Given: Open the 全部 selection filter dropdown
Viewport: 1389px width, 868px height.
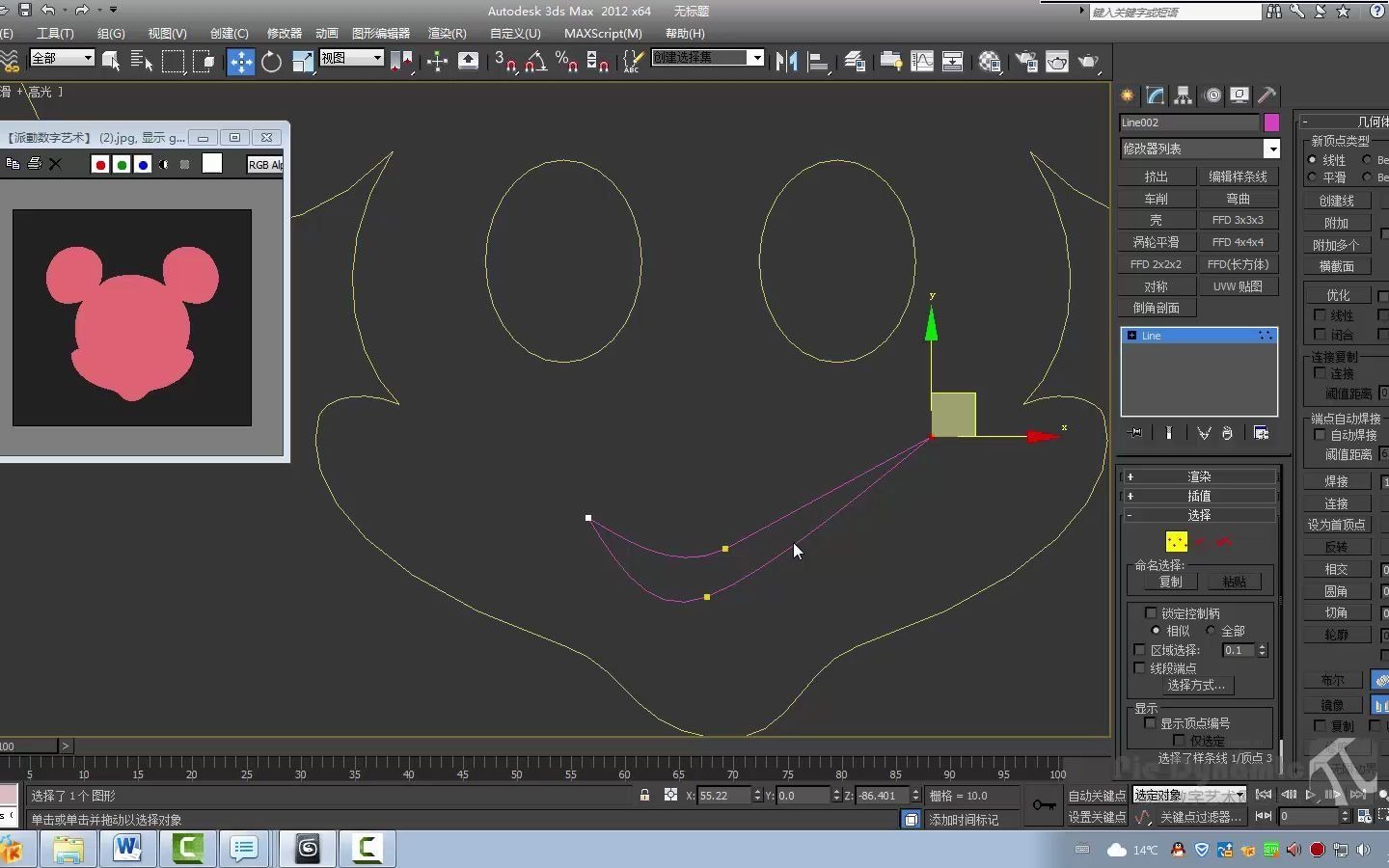Looking at the screenshot, I should [62, 58].
